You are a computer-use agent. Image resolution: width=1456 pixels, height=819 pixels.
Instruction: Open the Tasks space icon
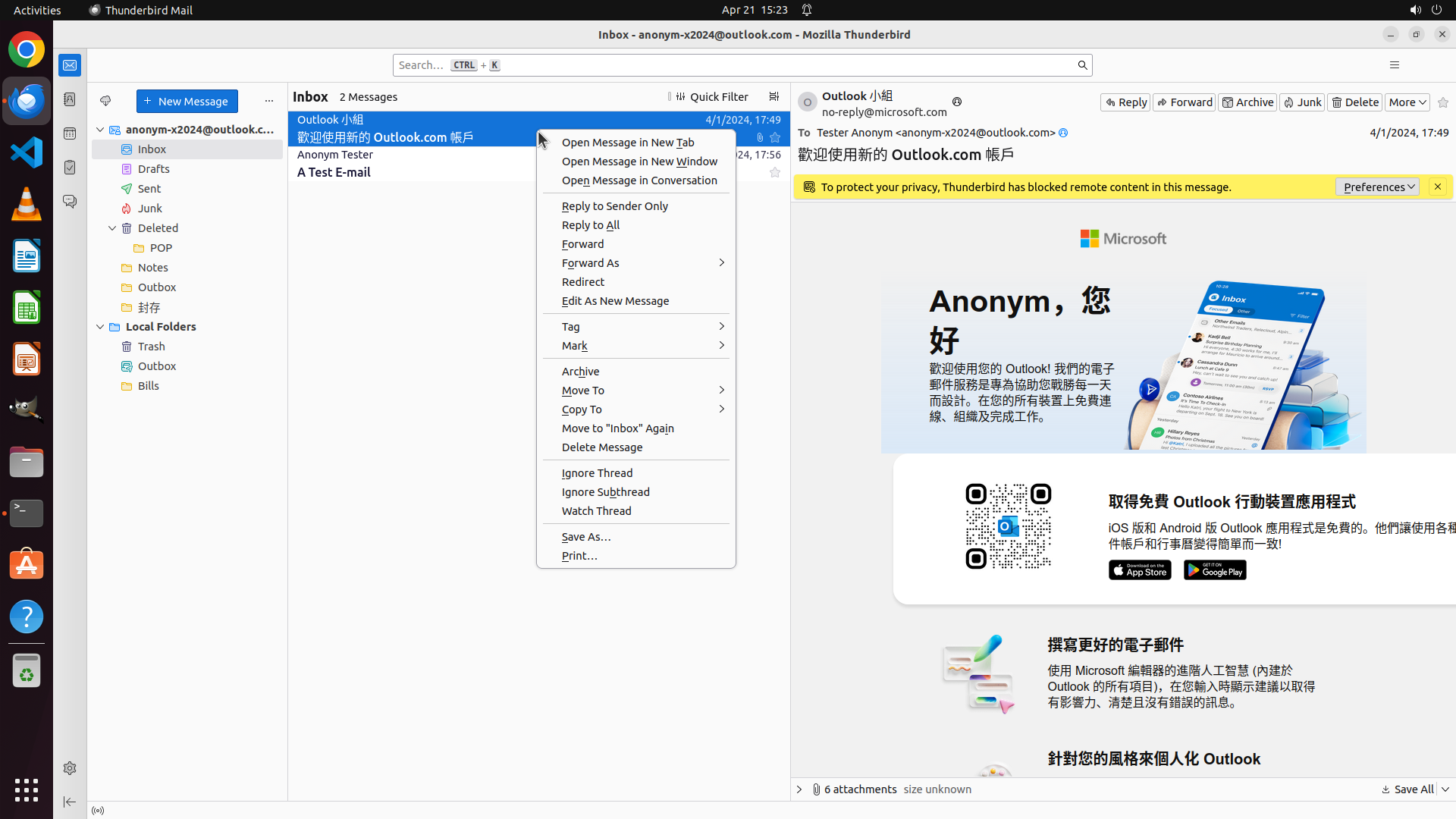(x=70, y=168)
